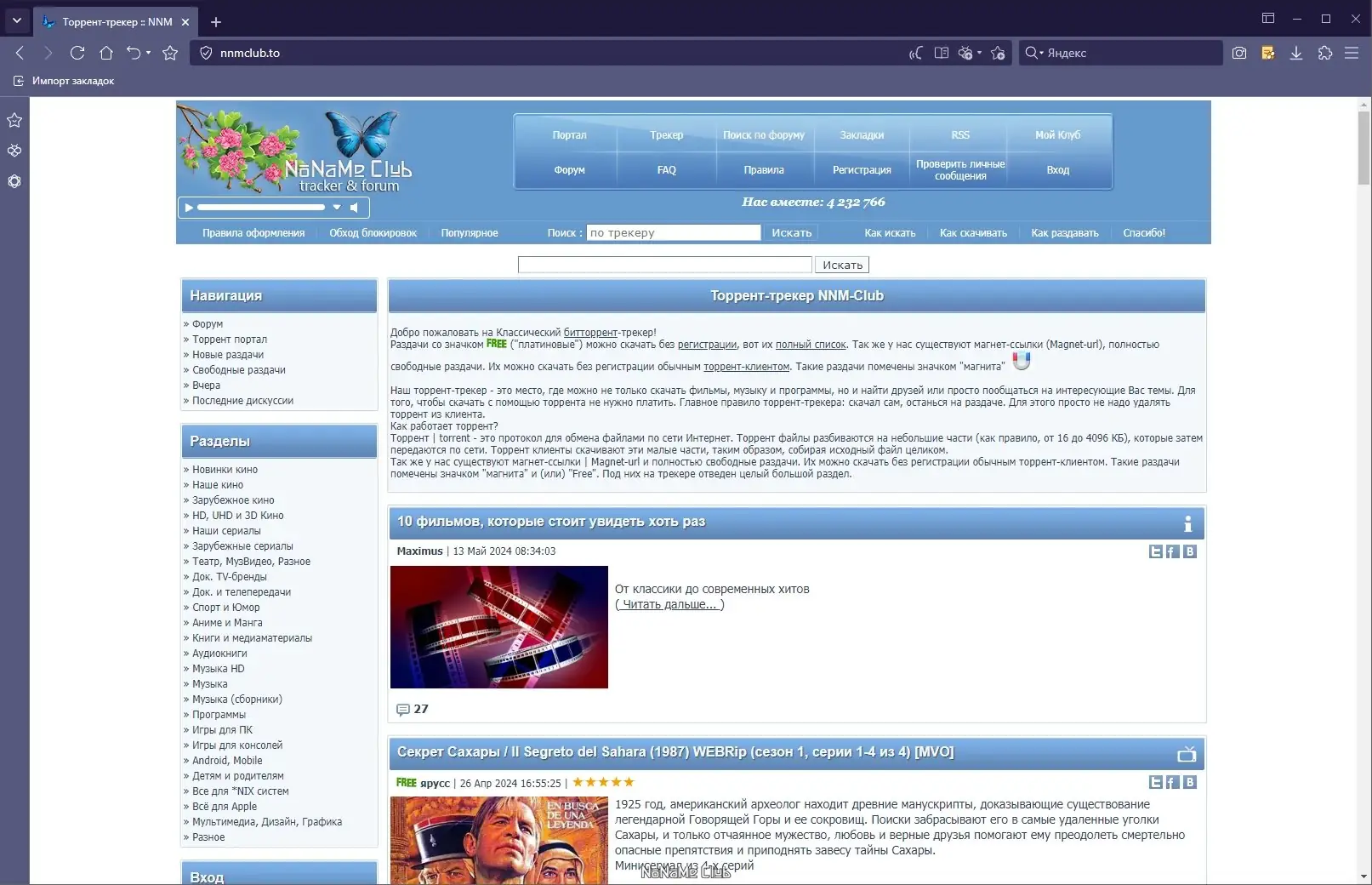This screenshot has width=1372, height=885.
Task: Open the Читать дальше link
Action: 670,604
